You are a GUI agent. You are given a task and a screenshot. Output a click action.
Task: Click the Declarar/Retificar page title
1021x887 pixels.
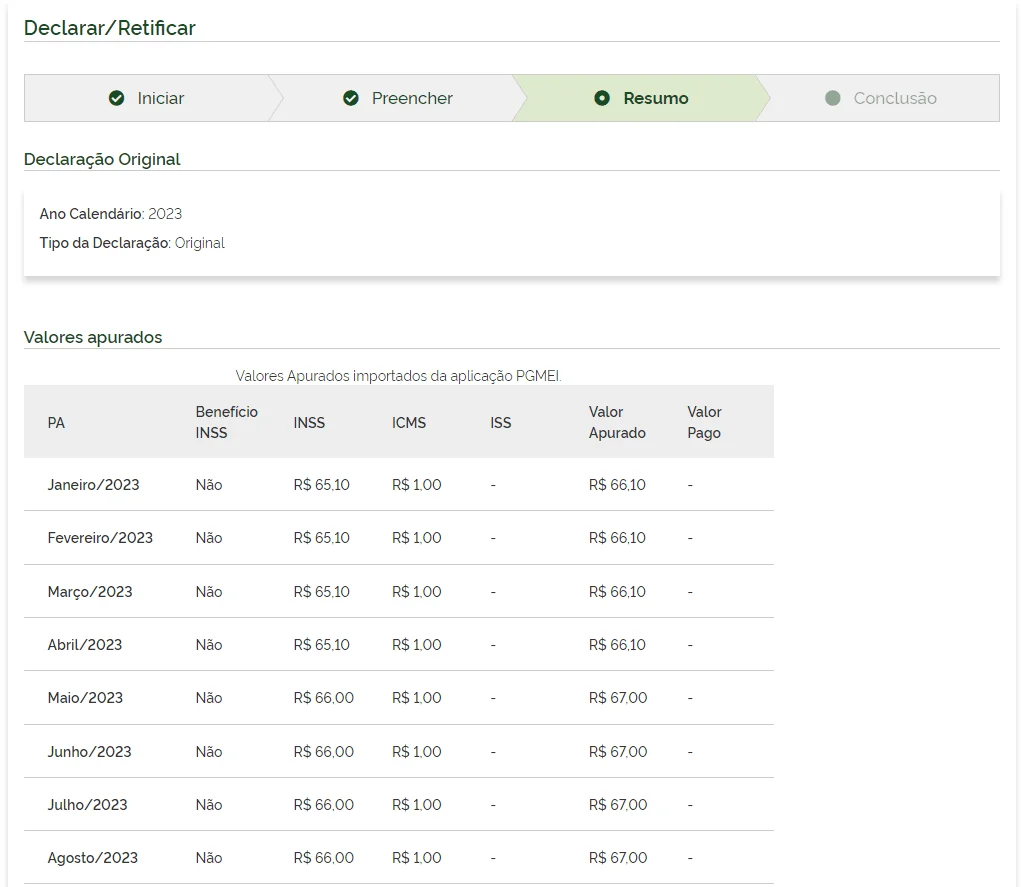(x=110, y=28)
